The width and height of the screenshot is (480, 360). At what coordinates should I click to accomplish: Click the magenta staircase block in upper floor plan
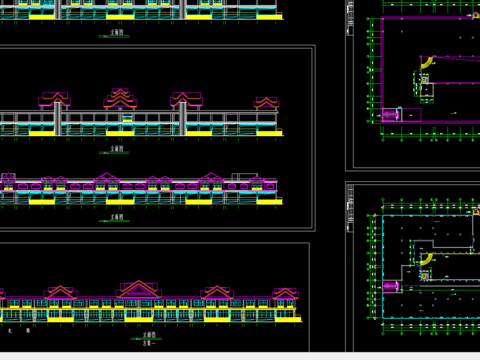pos(390,114)
